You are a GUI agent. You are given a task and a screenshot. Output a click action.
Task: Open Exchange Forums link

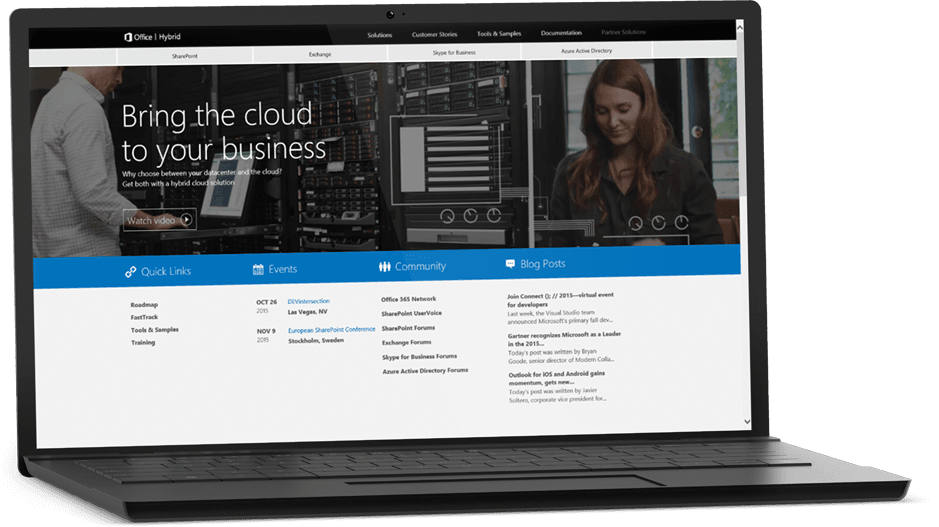click(x=407, y=343)
